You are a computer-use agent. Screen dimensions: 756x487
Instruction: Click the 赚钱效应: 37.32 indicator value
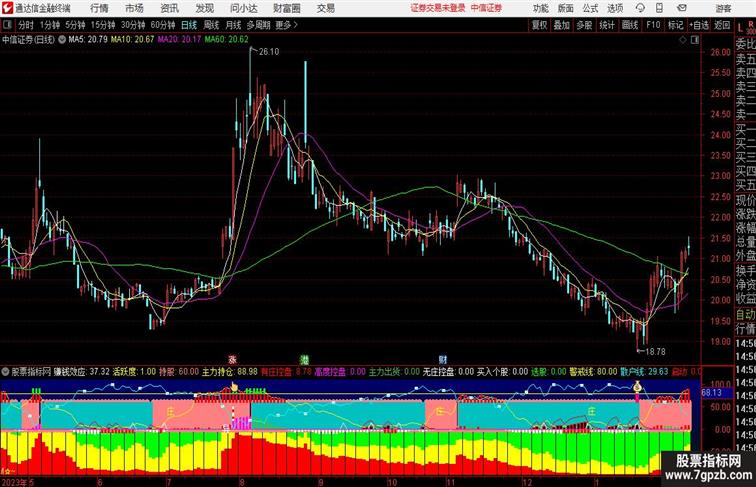point(82,372)
